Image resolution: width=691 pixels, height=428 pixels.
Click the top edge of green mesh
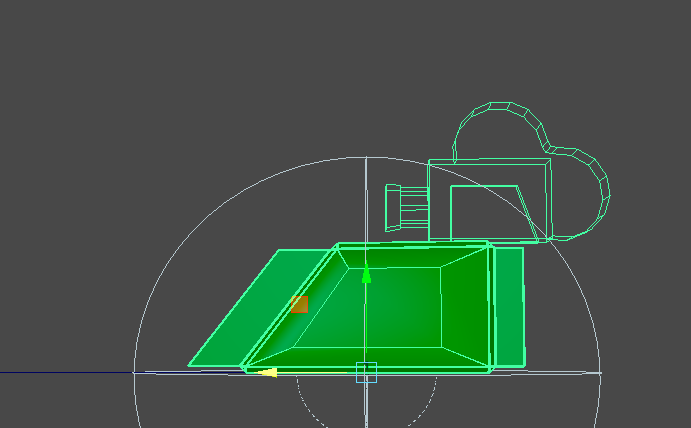pos(415,244)
